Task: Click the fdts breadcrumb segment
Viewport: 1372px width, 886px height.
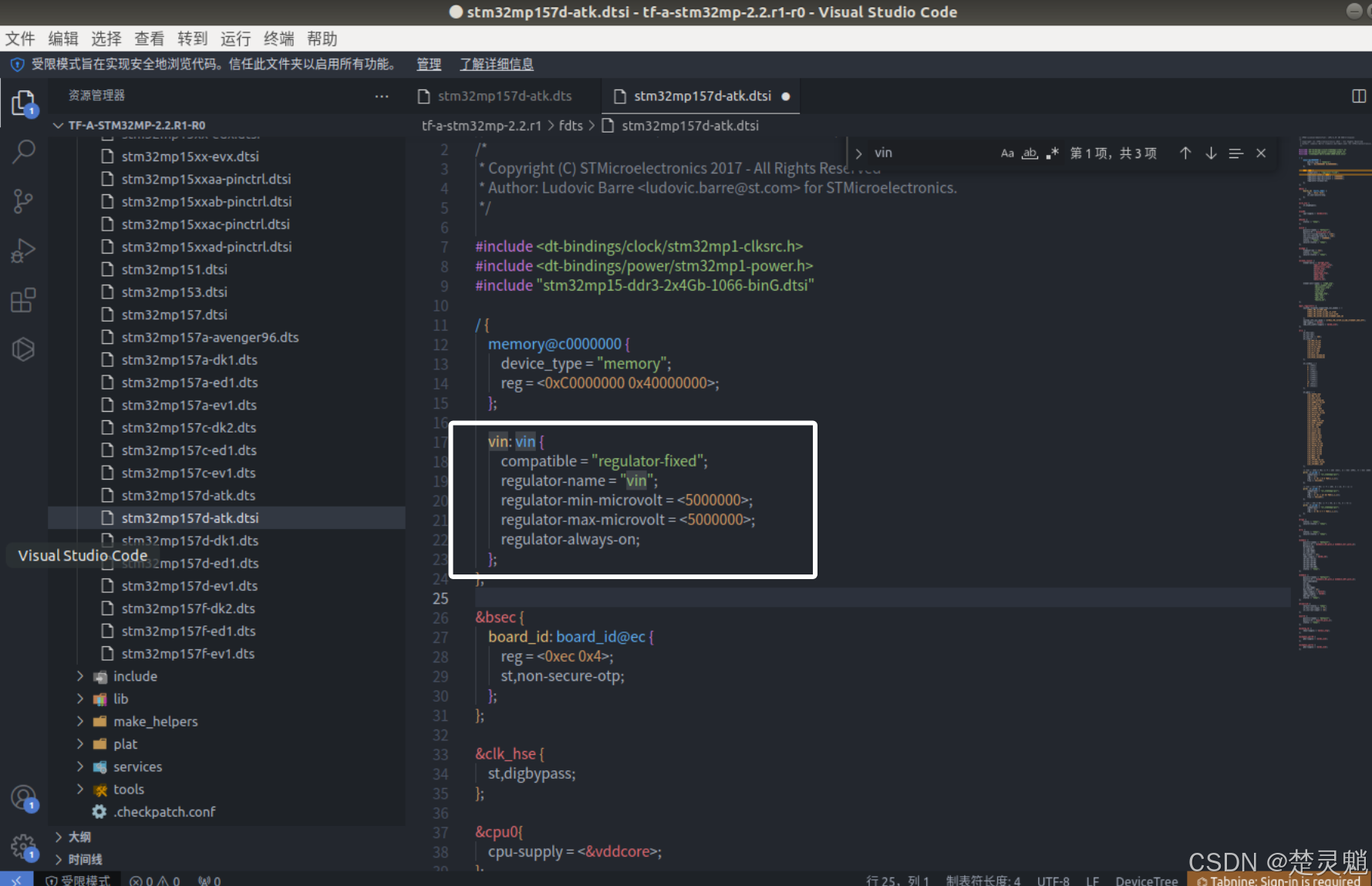Action: pos(571,126)
